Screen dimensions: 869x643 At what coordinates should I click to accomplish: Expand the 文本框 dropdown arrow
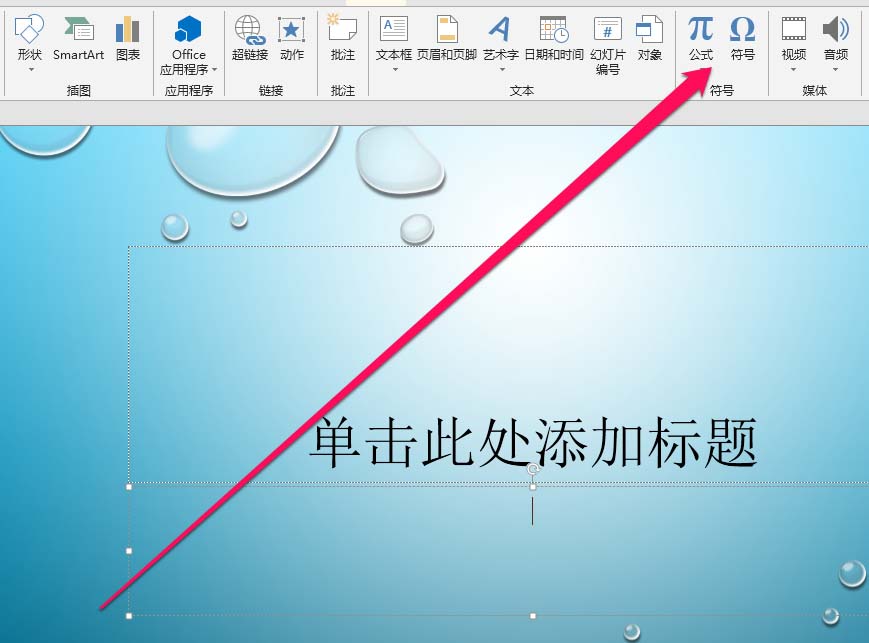tap(395, 70)
